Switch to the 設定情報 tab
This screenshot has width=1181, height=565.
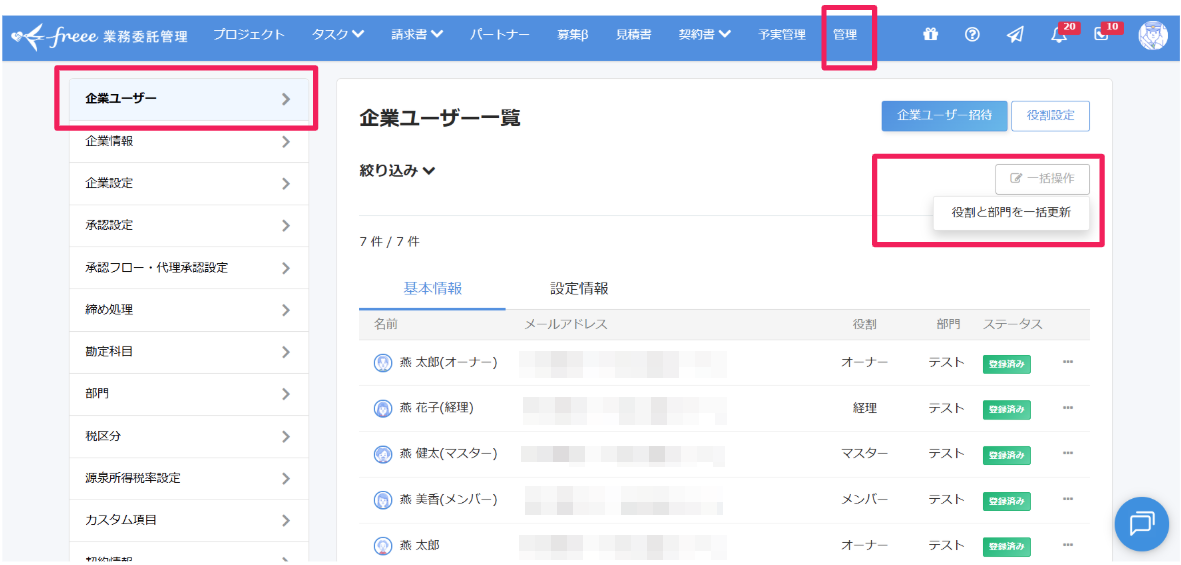pos(579,289)
